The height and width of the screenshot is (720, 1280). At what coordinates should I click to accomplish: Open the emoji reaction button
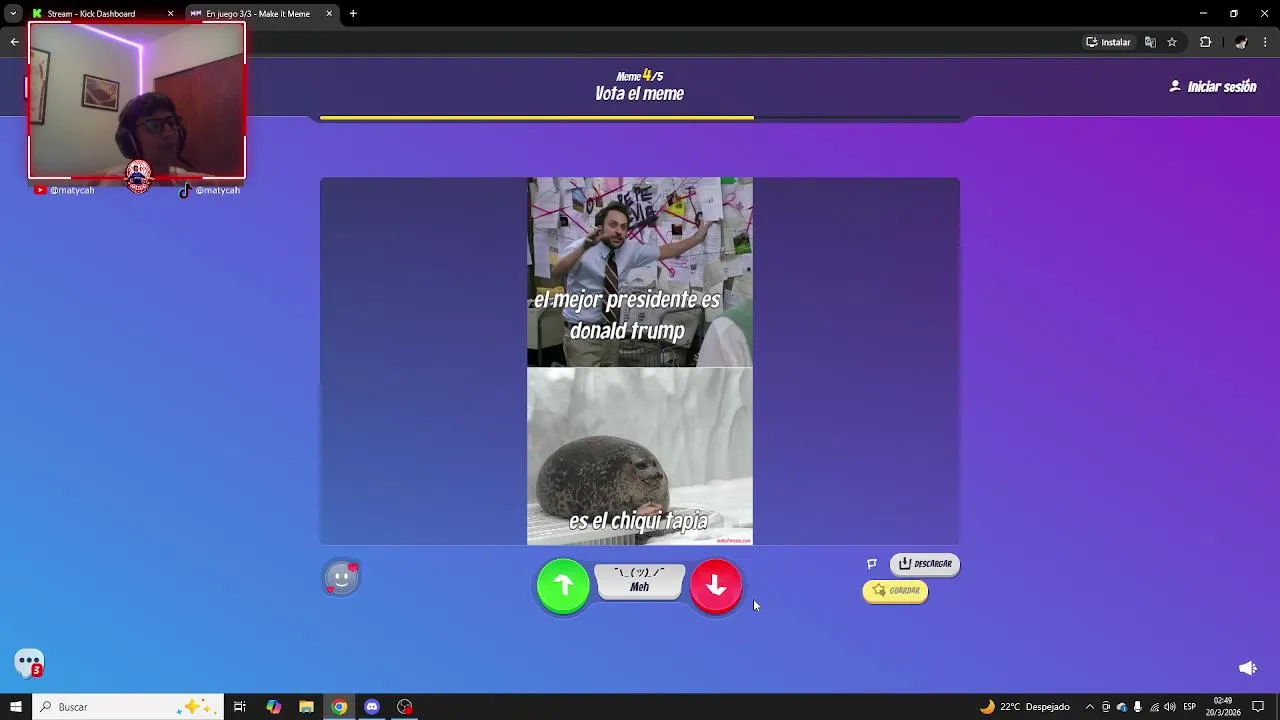341,577
